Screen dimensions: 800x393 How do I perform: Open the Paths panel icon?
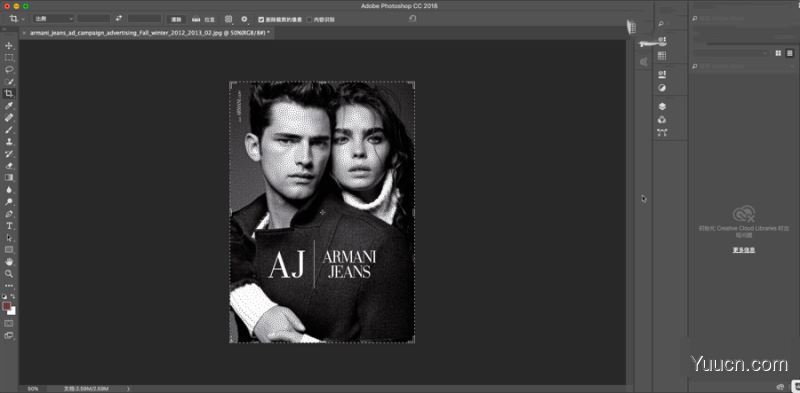click(662, 133)
